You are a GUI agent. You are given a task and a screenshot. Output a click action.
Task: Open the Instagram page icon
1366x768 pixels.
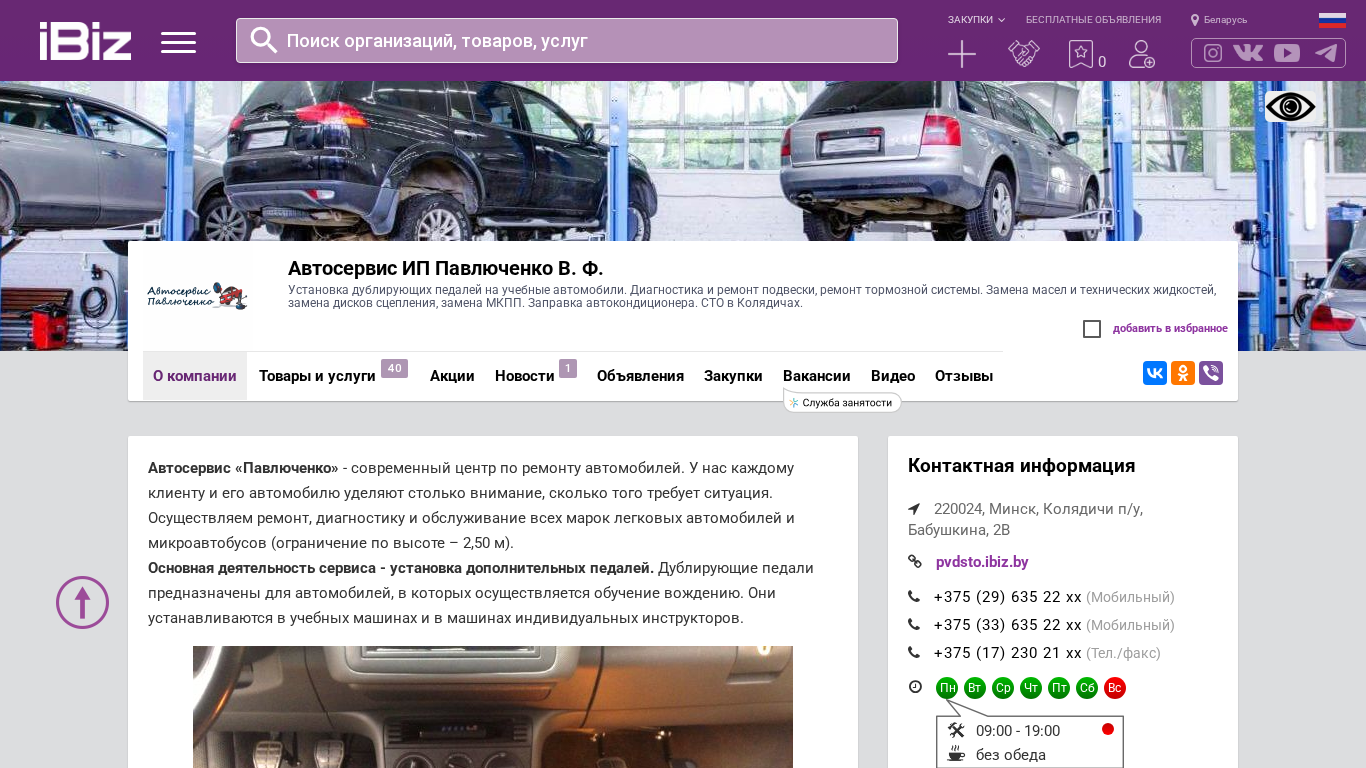click(1213, 53)
